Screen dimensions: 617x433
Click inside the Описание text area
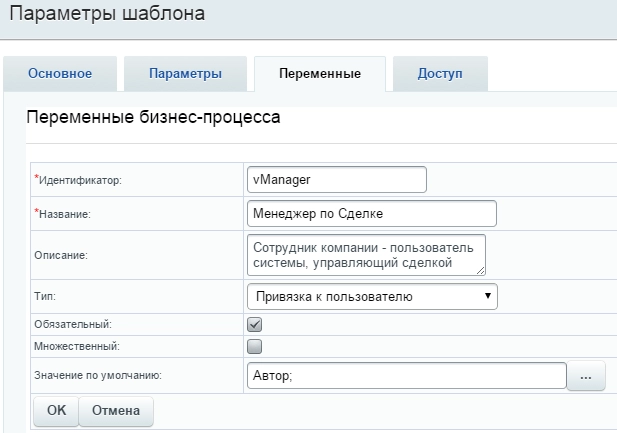pyautogui.click(x=364, y=254)
